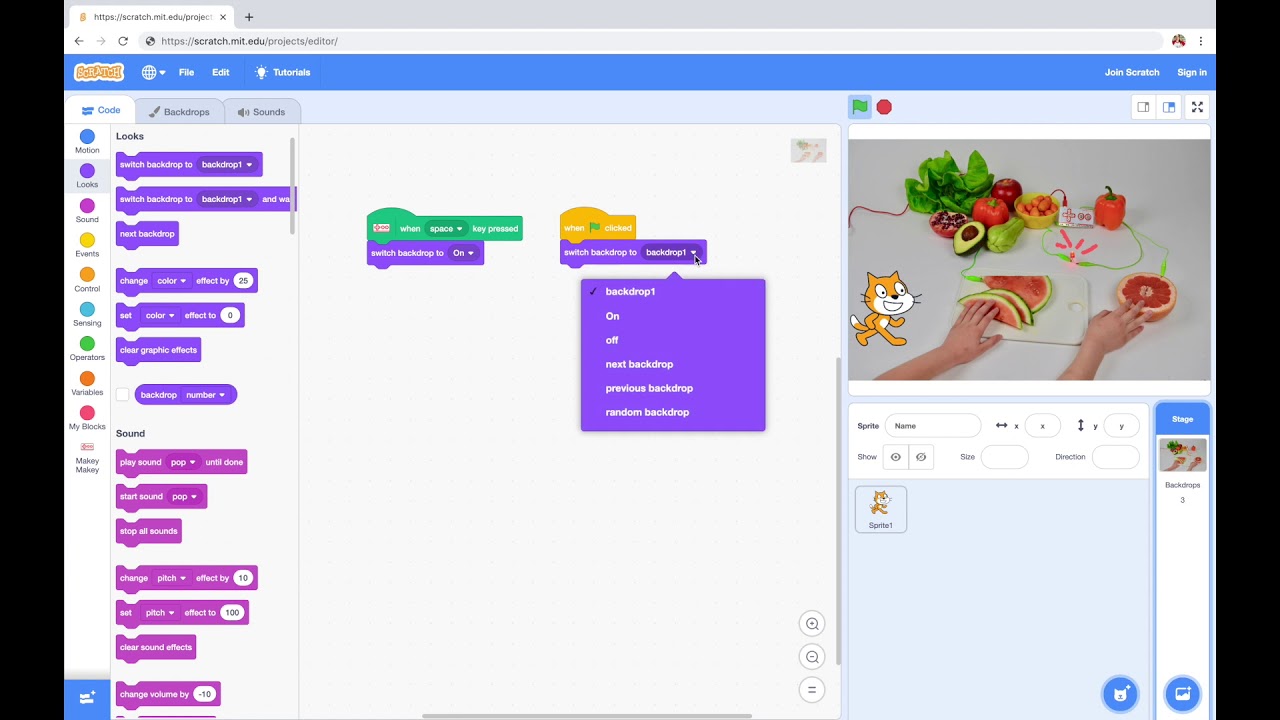
Task: Open the Choose a Backdrop button
Action: point(1182,694)
